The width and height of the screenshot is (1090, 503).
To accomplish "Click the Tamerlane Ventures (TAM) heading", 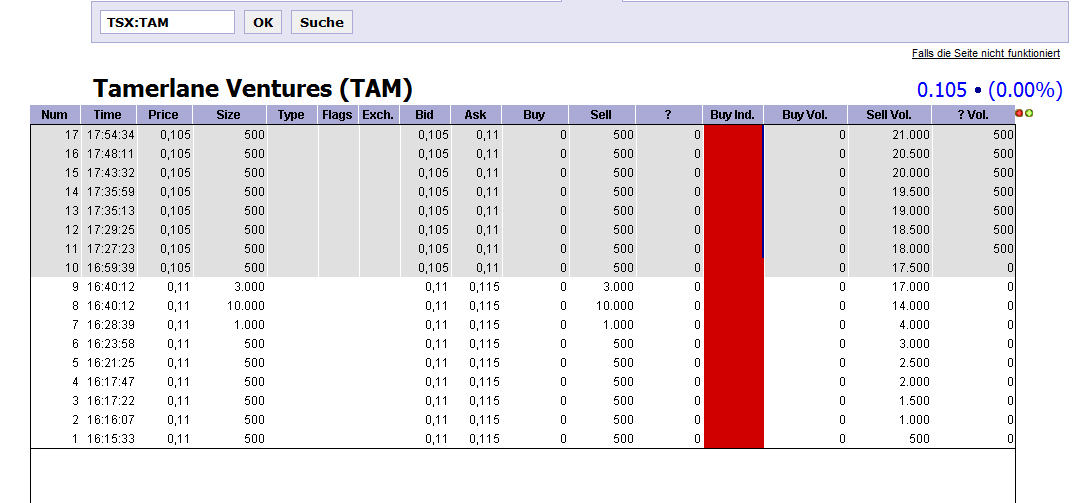I will pos(252,89).
